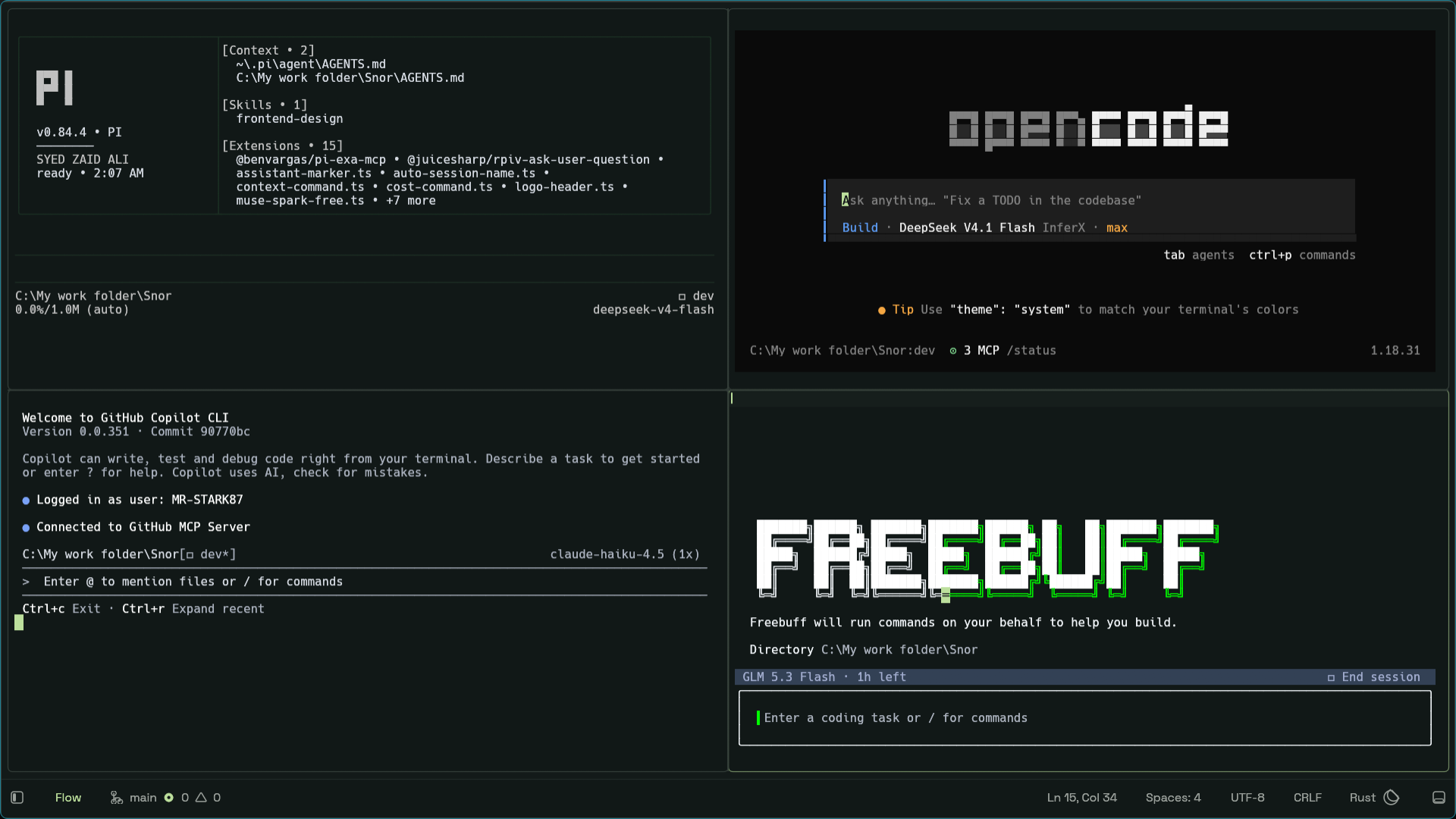The width and height of the screenshot is (1456, 819).
Task: Open Ln 15, Col 34 go-to-line
Action: pos(1082,797)
